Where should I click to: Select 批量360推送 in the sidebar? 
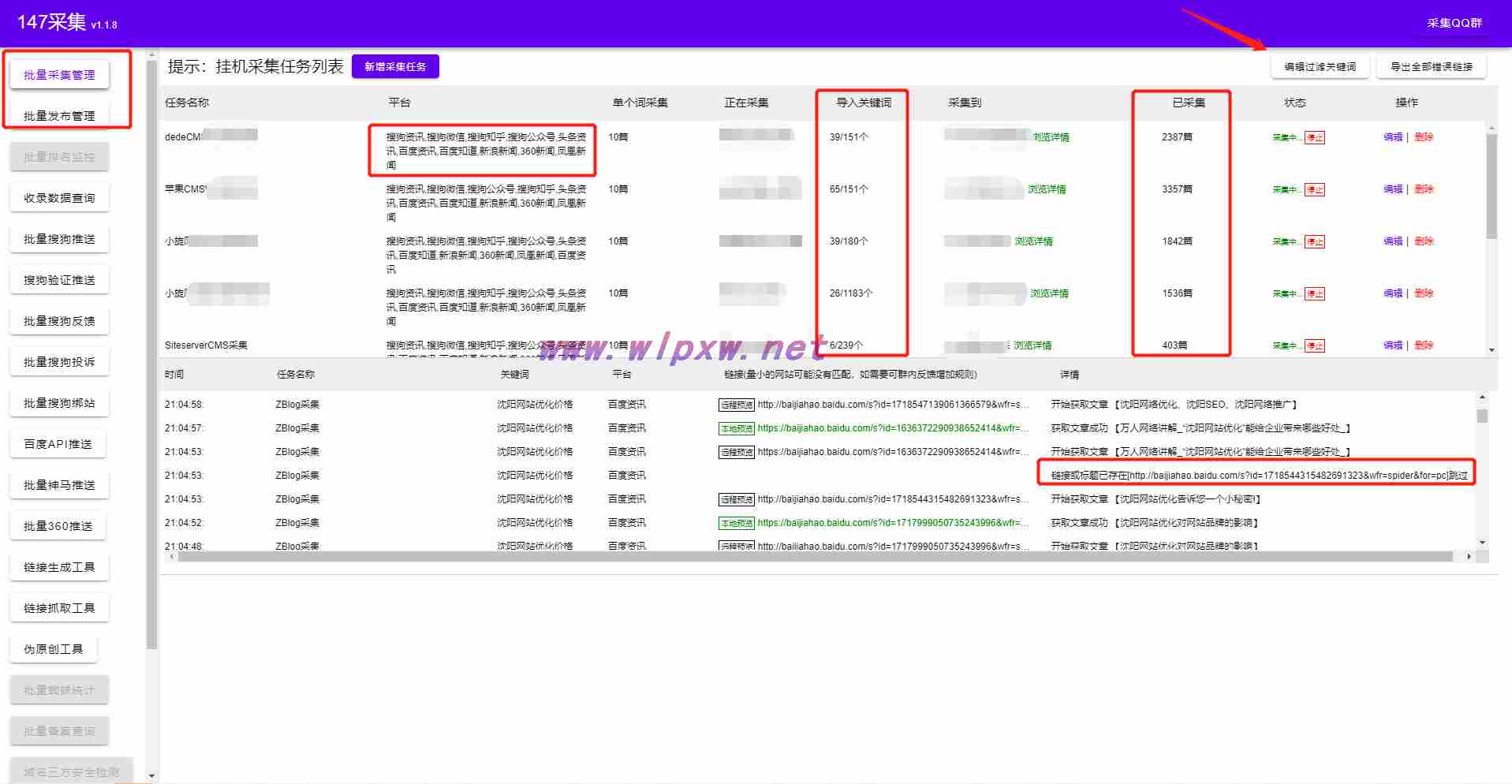(58, 526)
